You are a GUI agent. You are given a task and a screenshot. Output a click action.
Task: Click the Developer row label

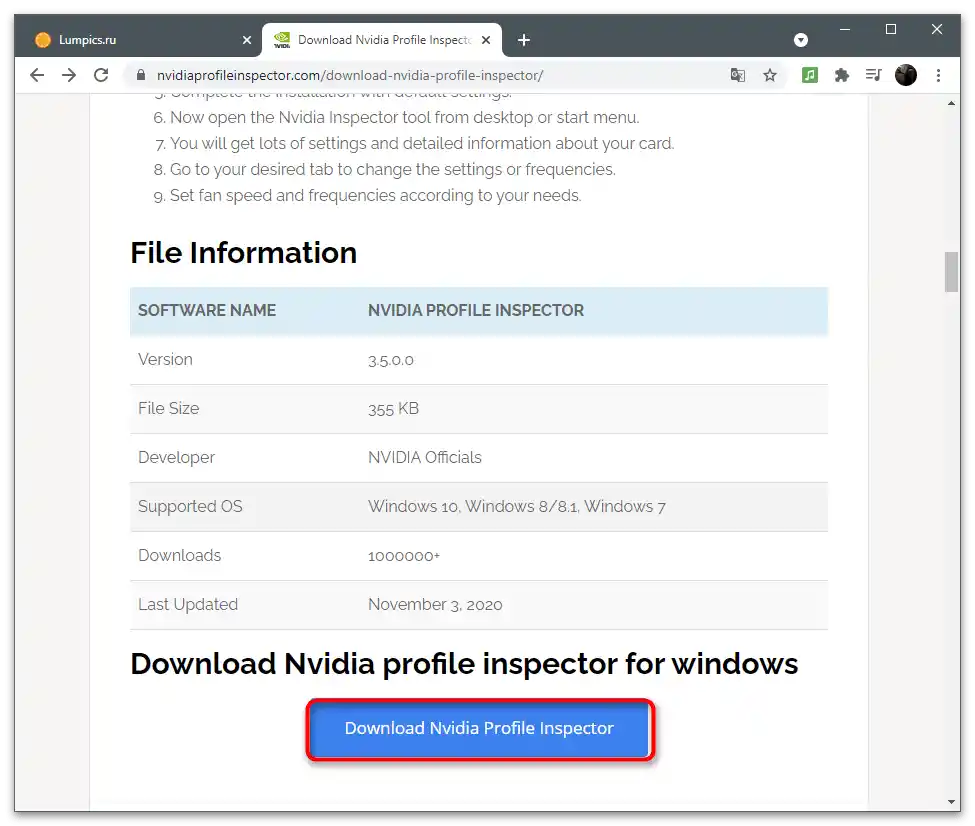176,458
